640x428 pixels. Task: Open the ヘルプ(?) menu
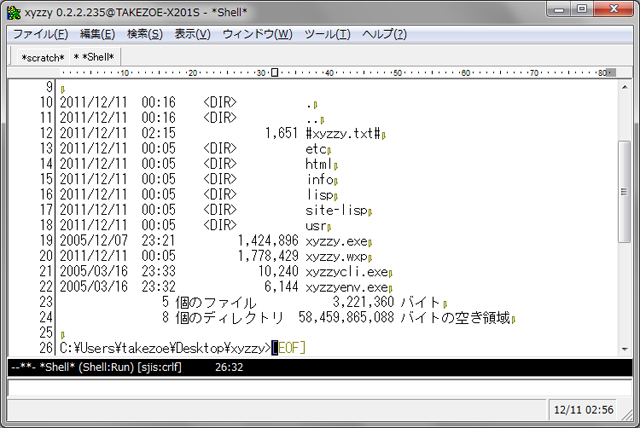pos(384,34)
